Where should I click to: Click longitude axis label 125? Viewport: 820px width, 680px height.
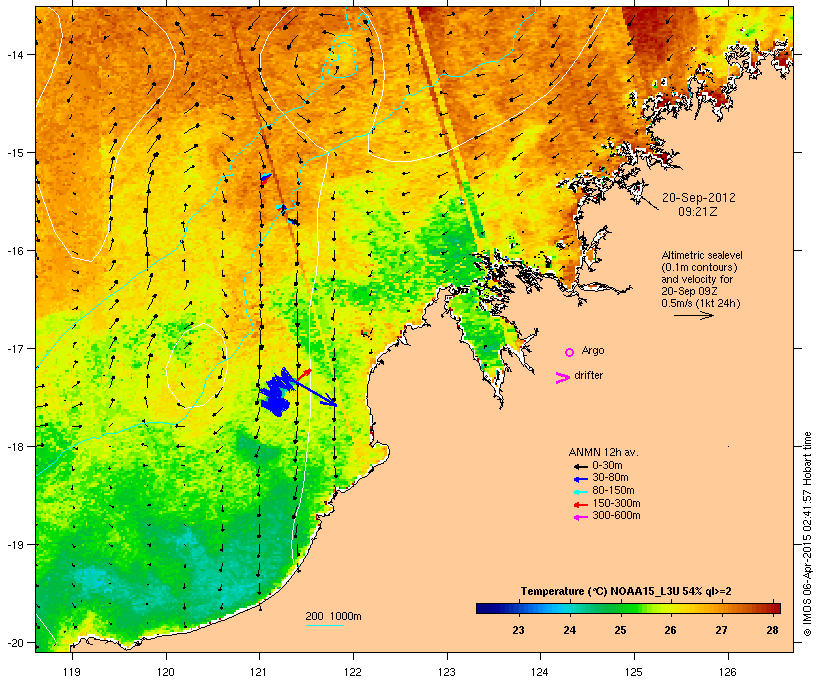point(634,672)
